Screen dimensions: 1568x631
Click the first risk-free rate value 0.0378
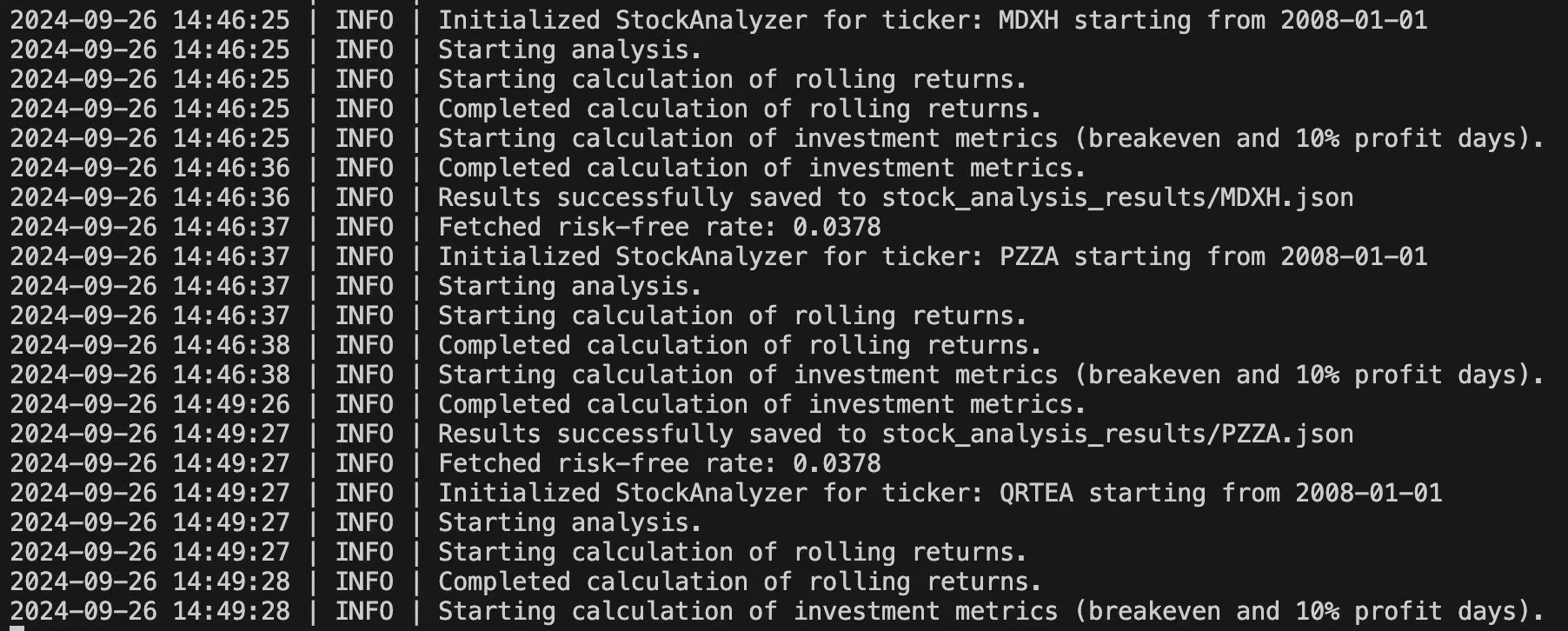(x=837, y=227)
